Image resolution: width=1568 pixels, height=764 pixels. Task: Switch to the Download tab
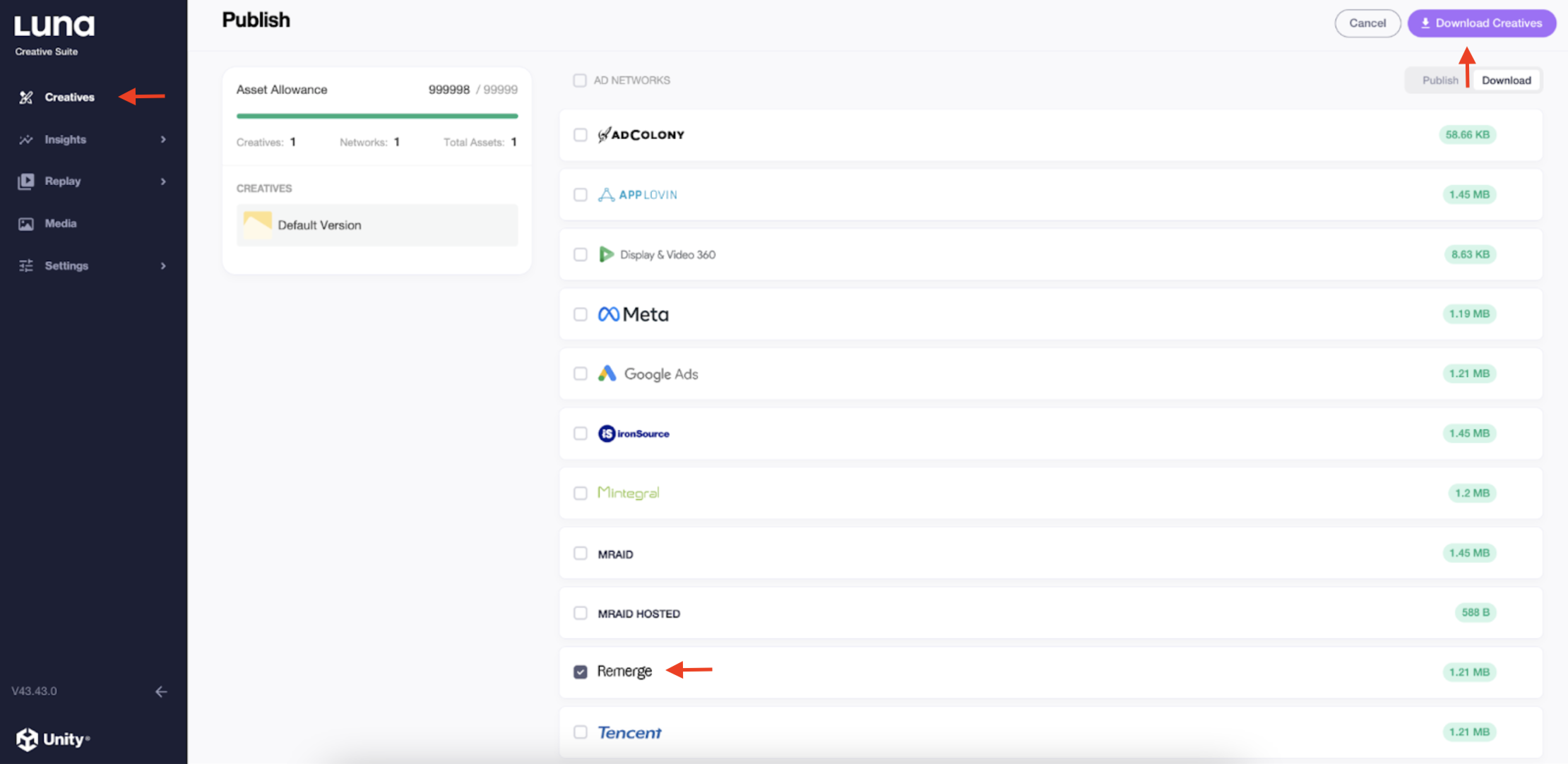(1506, 80)
